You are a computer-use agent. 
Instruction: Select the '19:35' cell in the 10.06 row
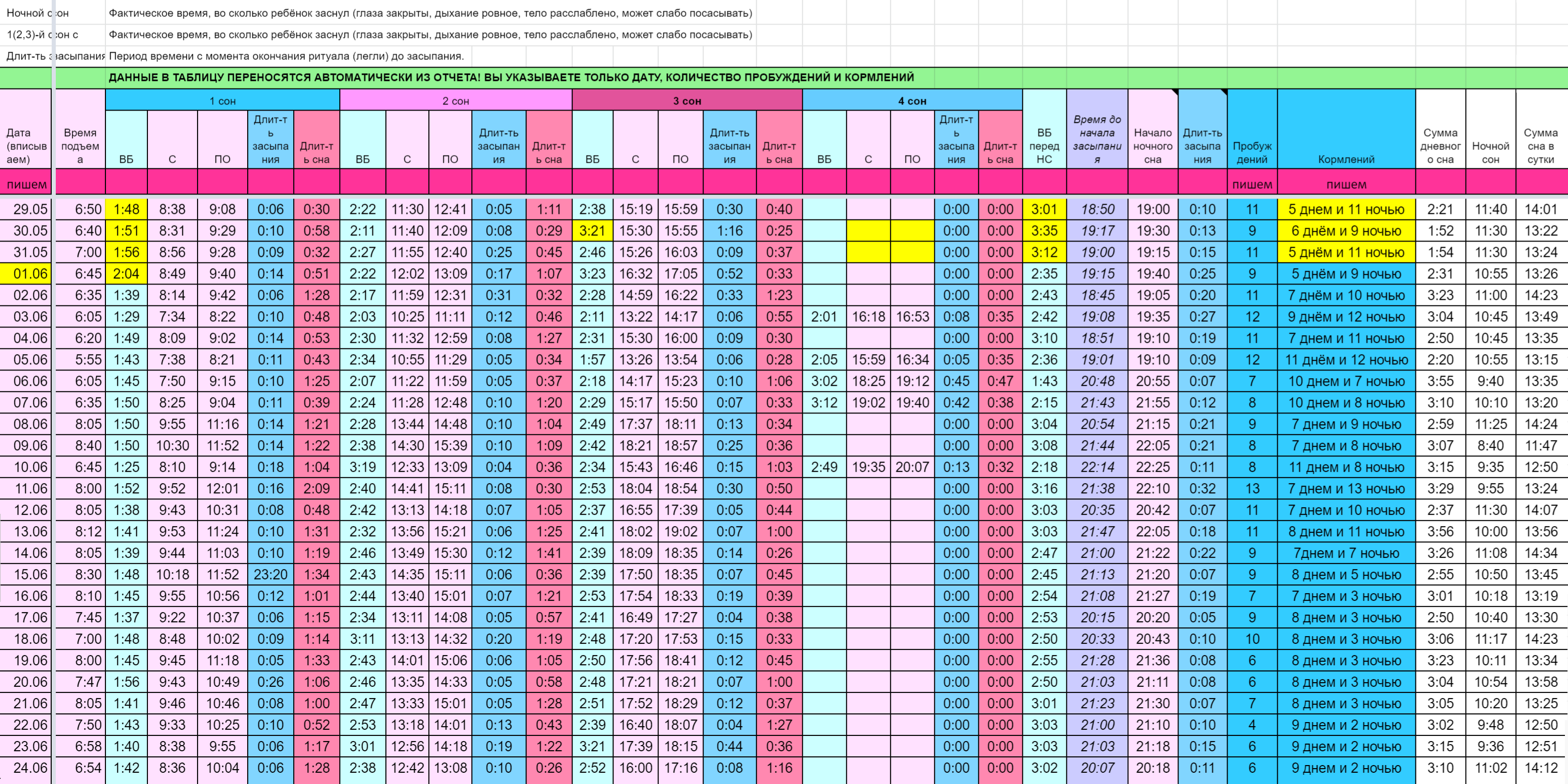868,467
